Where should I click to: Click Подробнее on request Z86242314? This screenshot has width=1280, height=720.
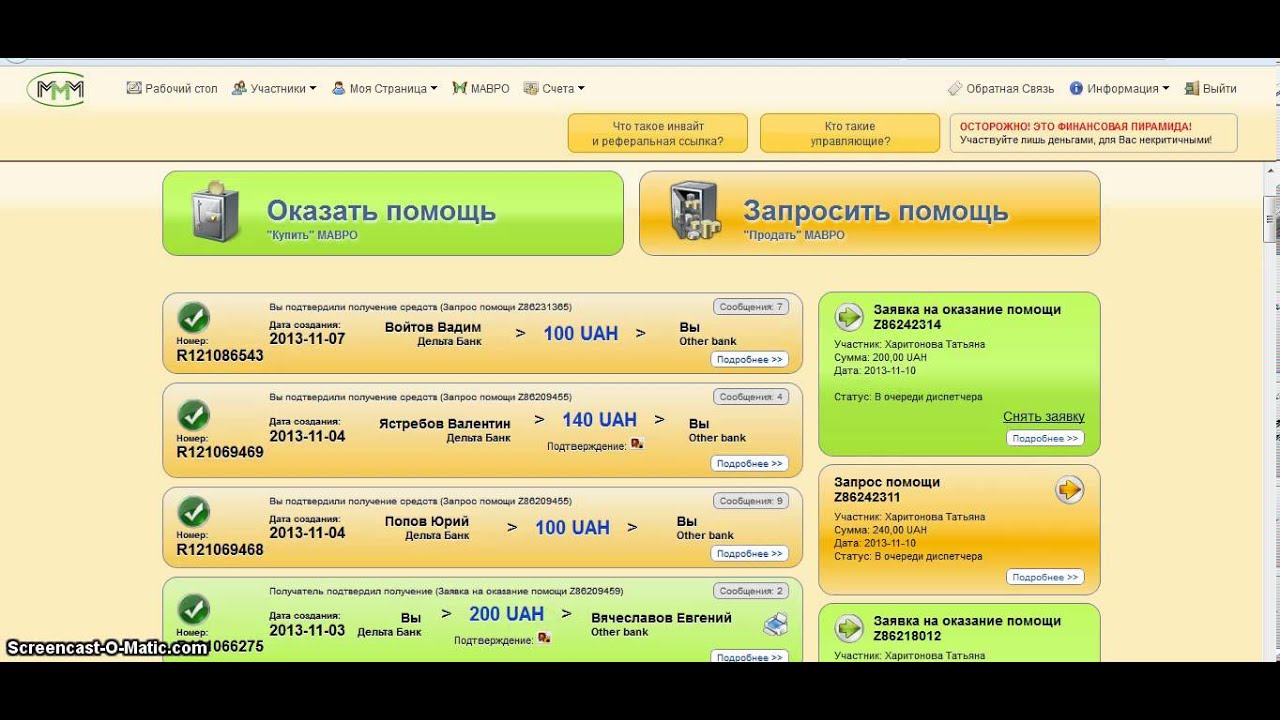point(1045,439)
